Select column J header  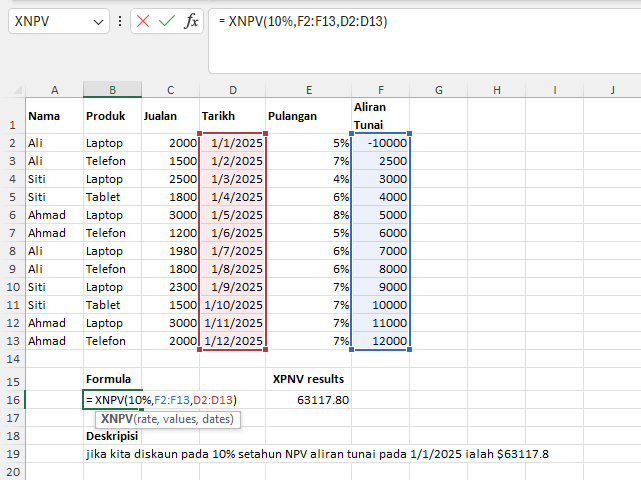coord(611,90)
